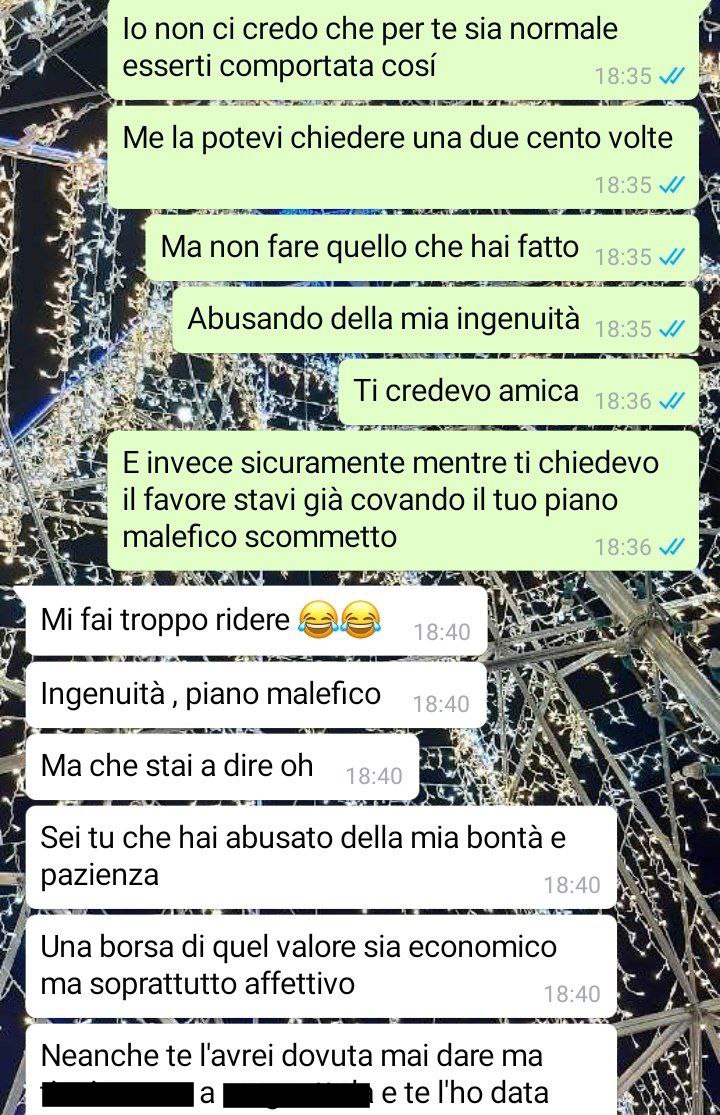The image size is (720, 1115).
Task: Tap the 'Una borsa di quel valore' message
Action: pyautogui.click(x=321, y=966)
